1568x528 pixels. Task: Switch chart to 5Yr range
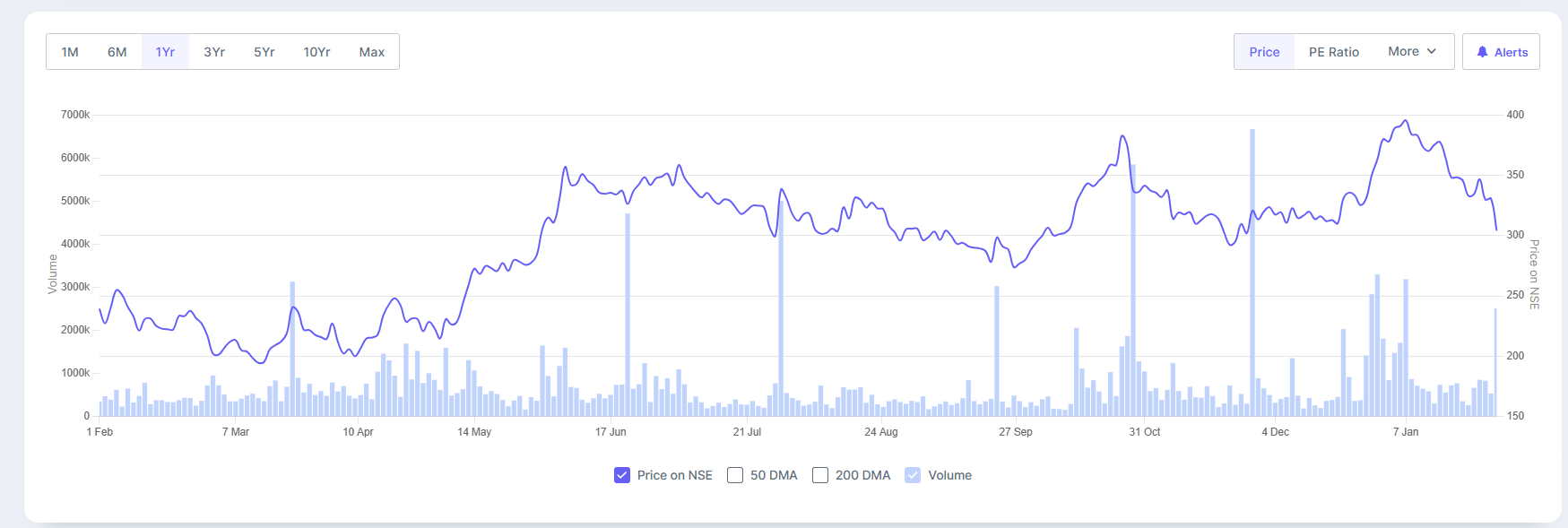(264, 52)
